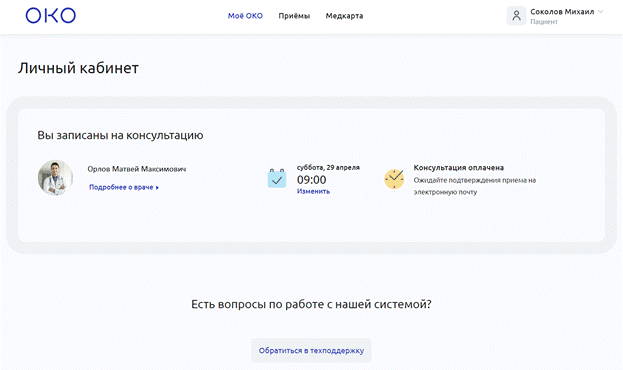The image size is (623, 370).
Task: Click doctor name Орлов Матвей Максимович
Action: point(137,169)
